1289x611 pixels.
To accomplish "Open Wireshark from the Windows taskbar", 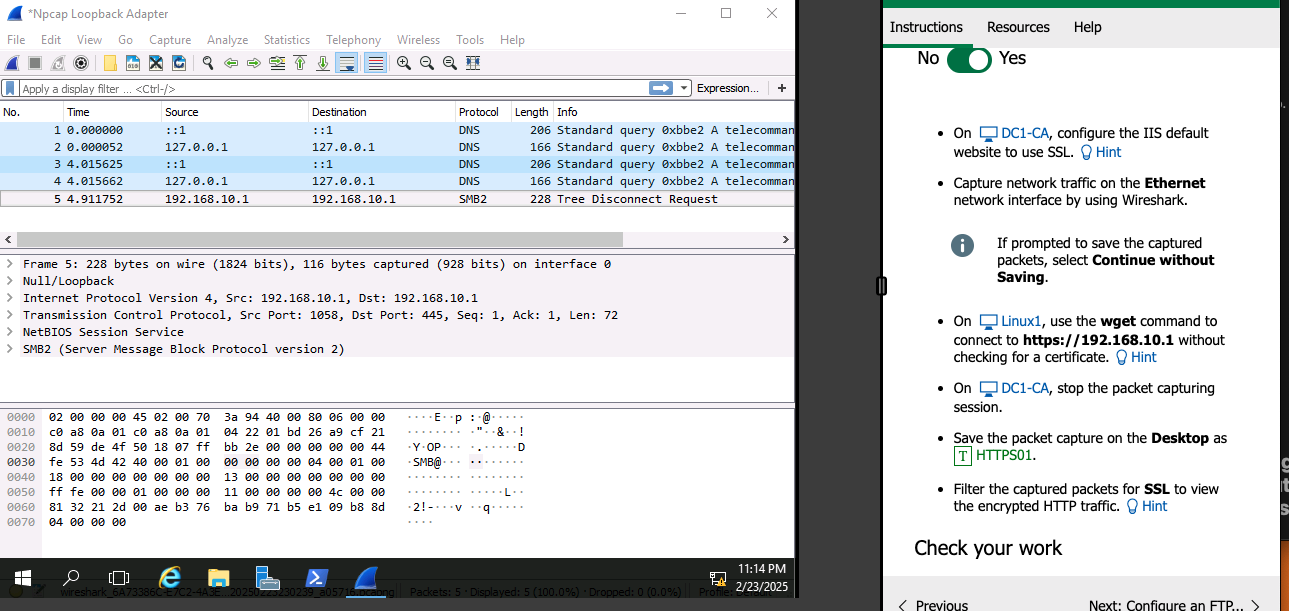I will click(x=367, y=578).
